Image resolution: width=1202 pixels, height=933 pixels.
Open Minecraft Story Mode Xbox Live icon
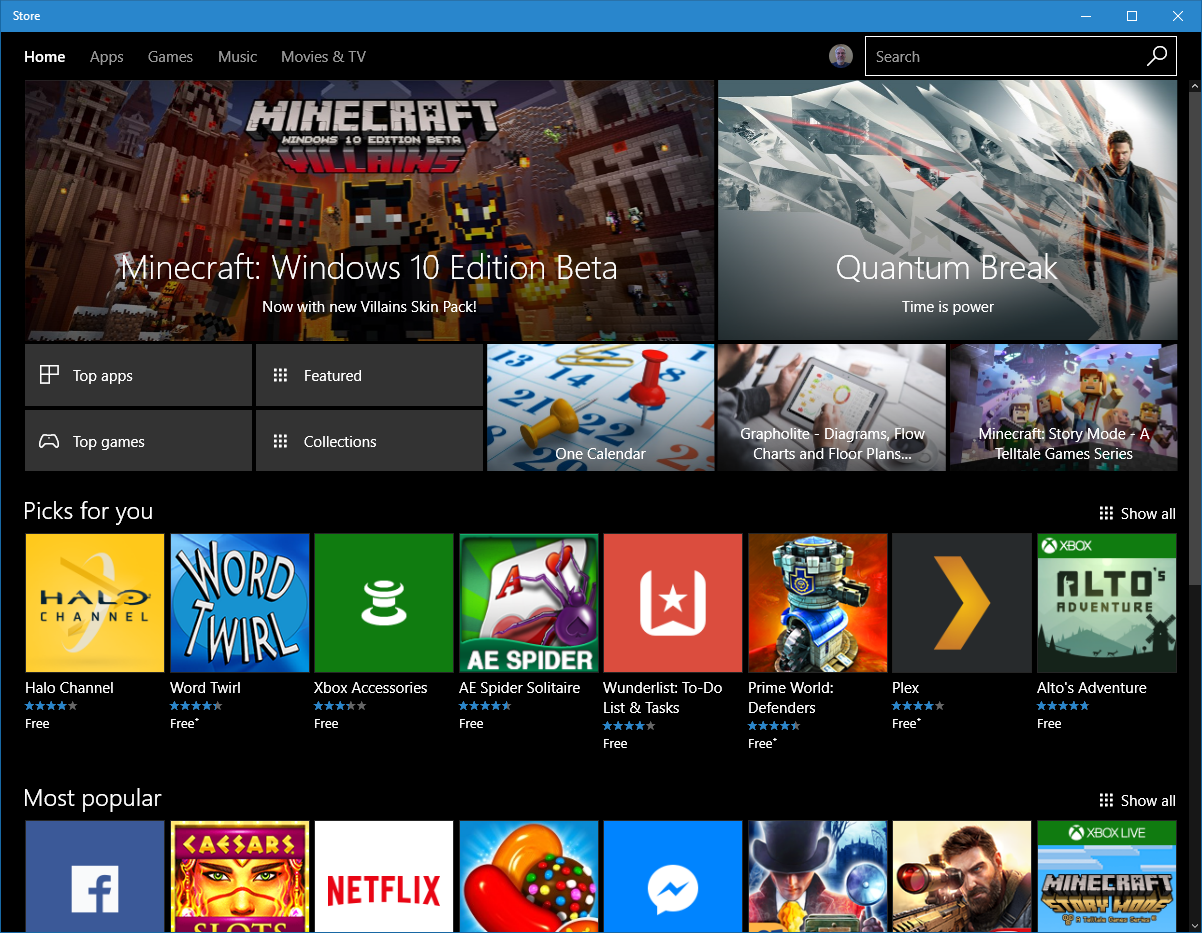click(x=1107, y=877)
